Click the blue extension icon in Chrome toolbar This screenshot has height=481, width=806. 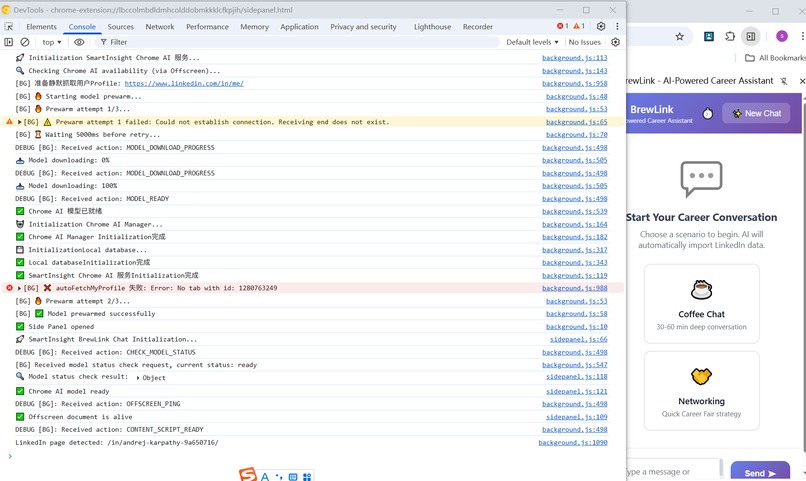click(709, 36)
